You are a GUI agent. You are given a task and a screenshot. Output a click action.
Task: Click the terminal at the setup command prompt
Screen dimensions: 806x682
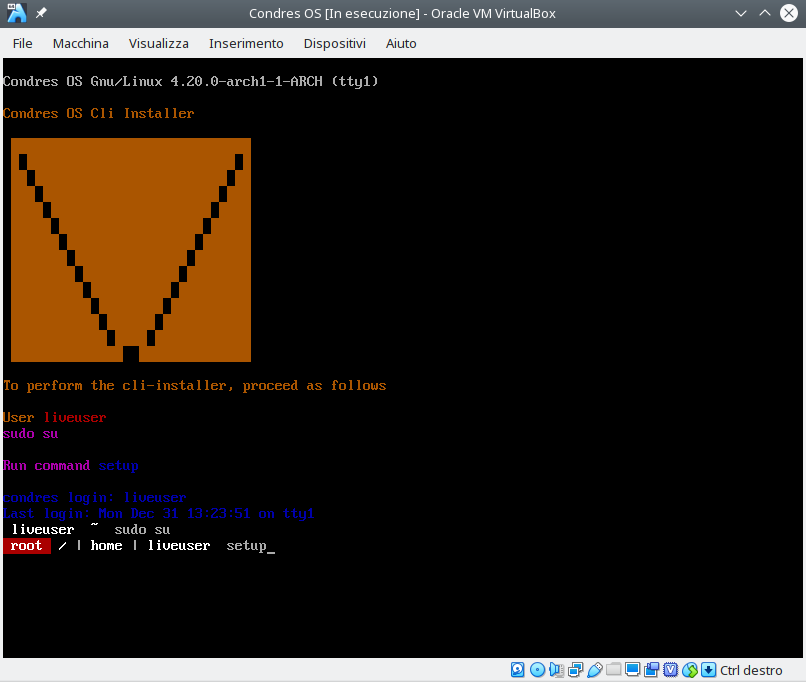coord(250,546)
